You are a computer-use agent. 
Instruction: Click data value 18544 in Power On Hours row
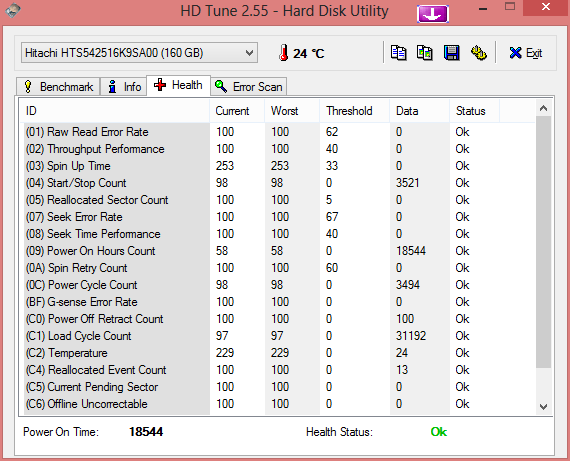tap(411, 250)
